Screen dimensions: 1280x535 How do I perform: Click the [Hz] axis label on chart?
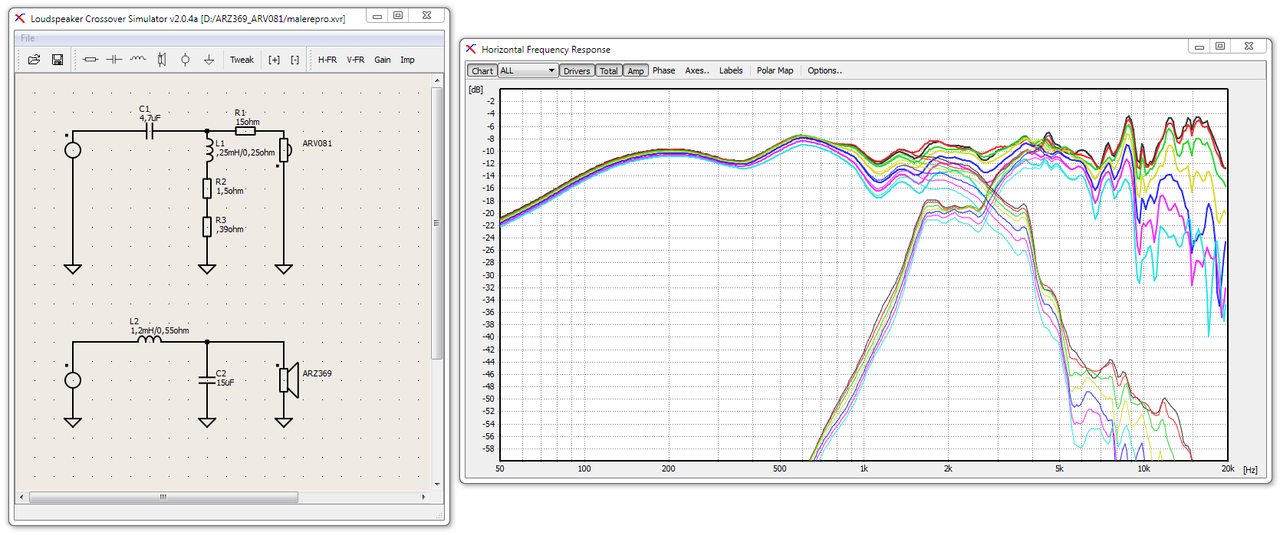pyautogui.click(x=1251, y=469)
